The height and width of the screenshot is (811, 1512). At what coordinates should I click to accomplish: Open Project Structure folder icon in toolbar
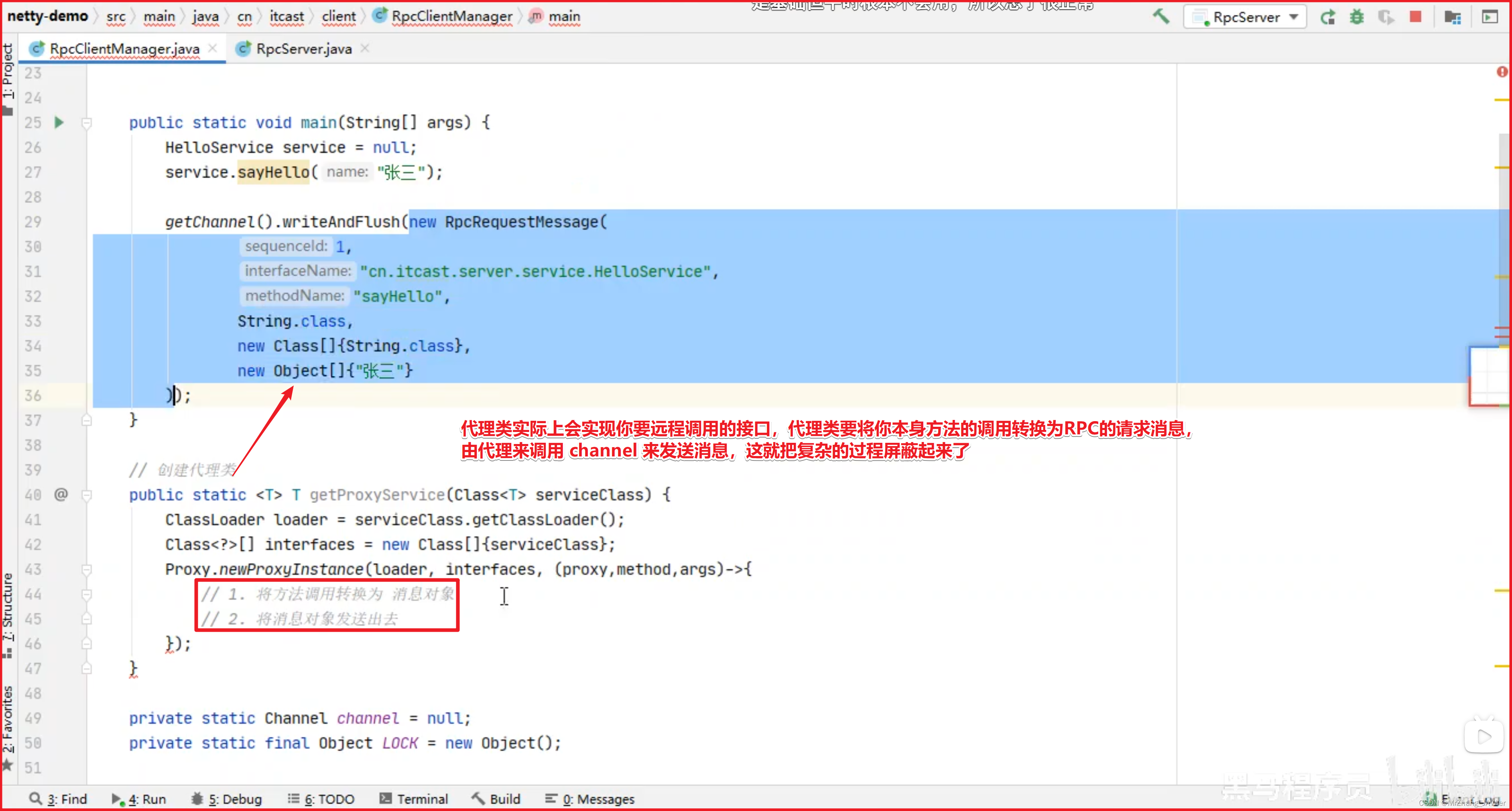tap(1453, 17)
